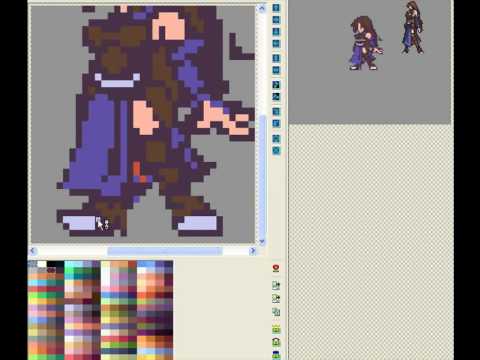Click the topmost blue icon in the vertical toolbar
This screenshot has width=480, height=360.
[276, 8]
